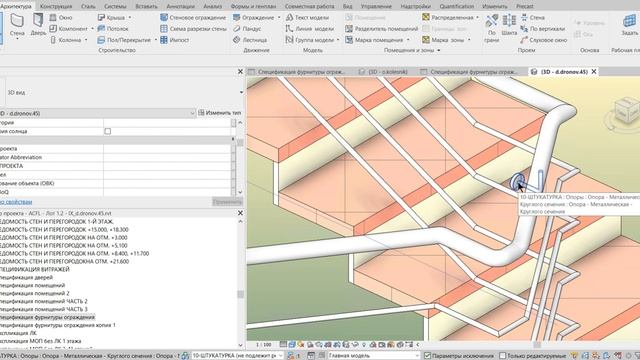Image resolution: width=640 pixels, height=360 pixels.
Task: Open the properties help link
Action: (16, 202)
